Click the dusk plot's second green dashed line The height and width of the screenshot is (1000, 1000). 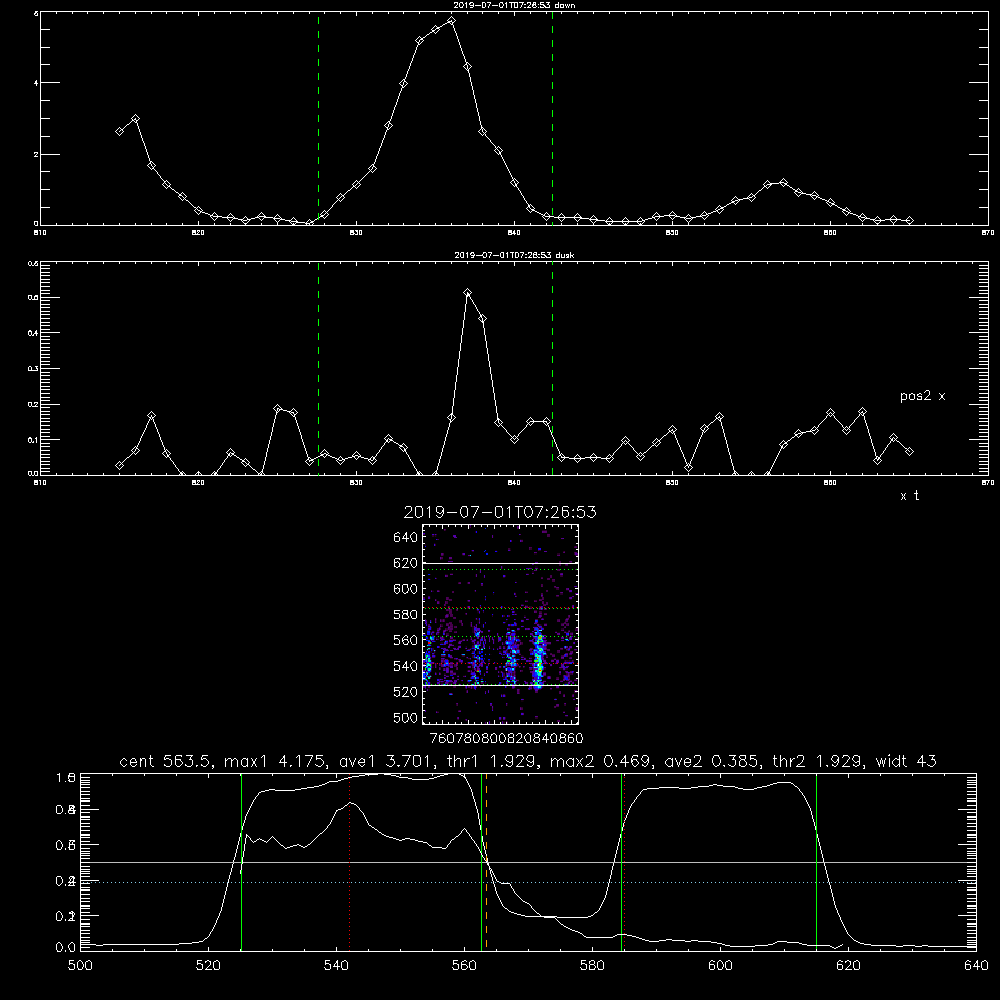(552, 369)
